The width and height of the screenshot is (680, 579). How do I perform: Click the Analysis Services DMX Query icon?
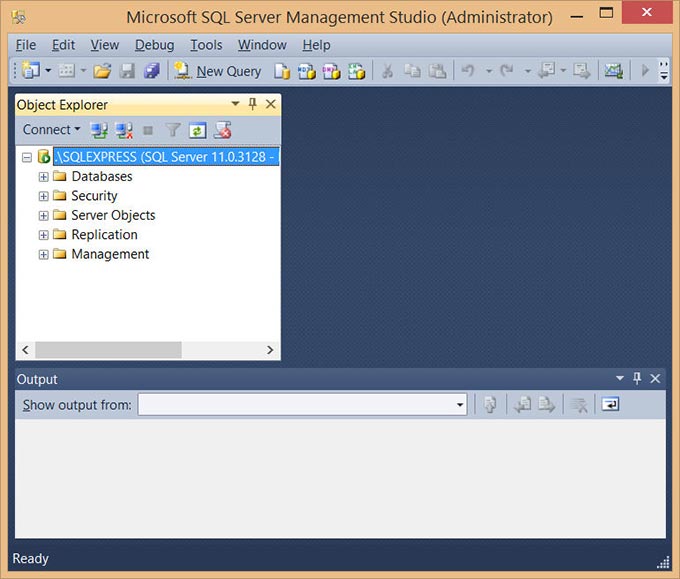[331, 71]
